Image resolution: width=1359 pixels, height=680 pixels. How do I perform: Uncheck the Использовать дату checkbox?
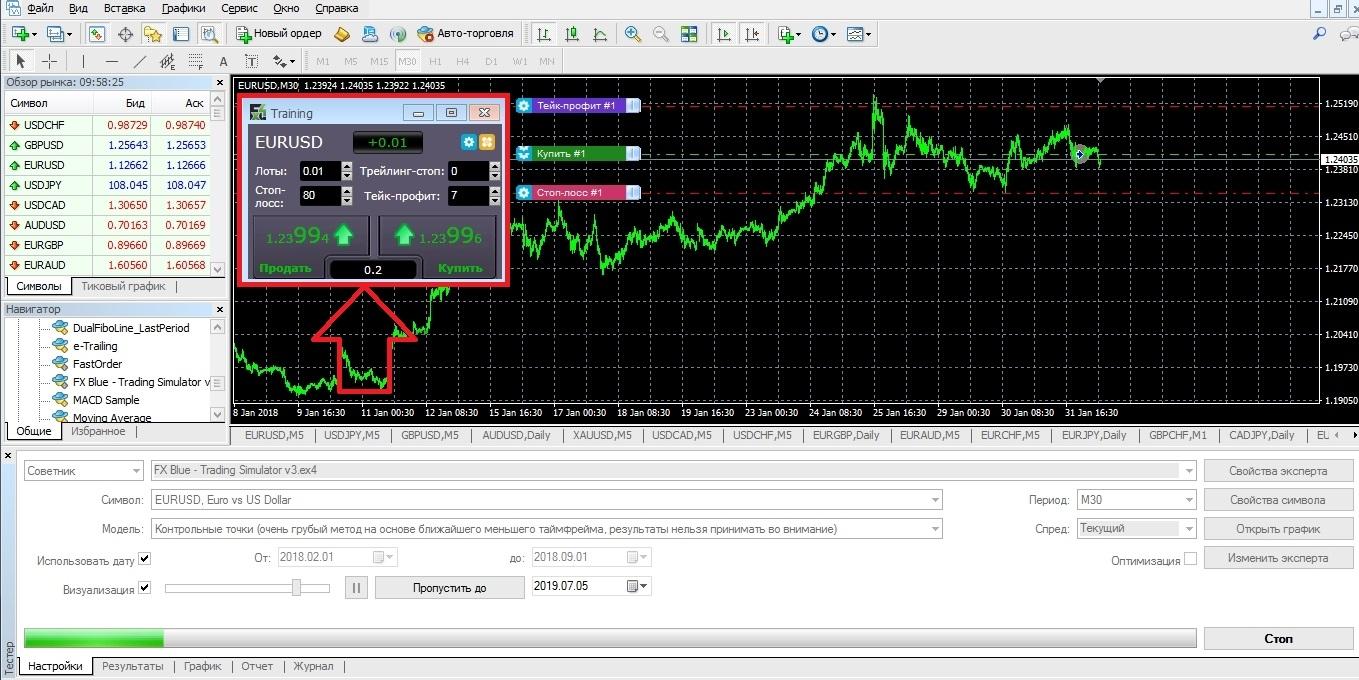[145, 558]
